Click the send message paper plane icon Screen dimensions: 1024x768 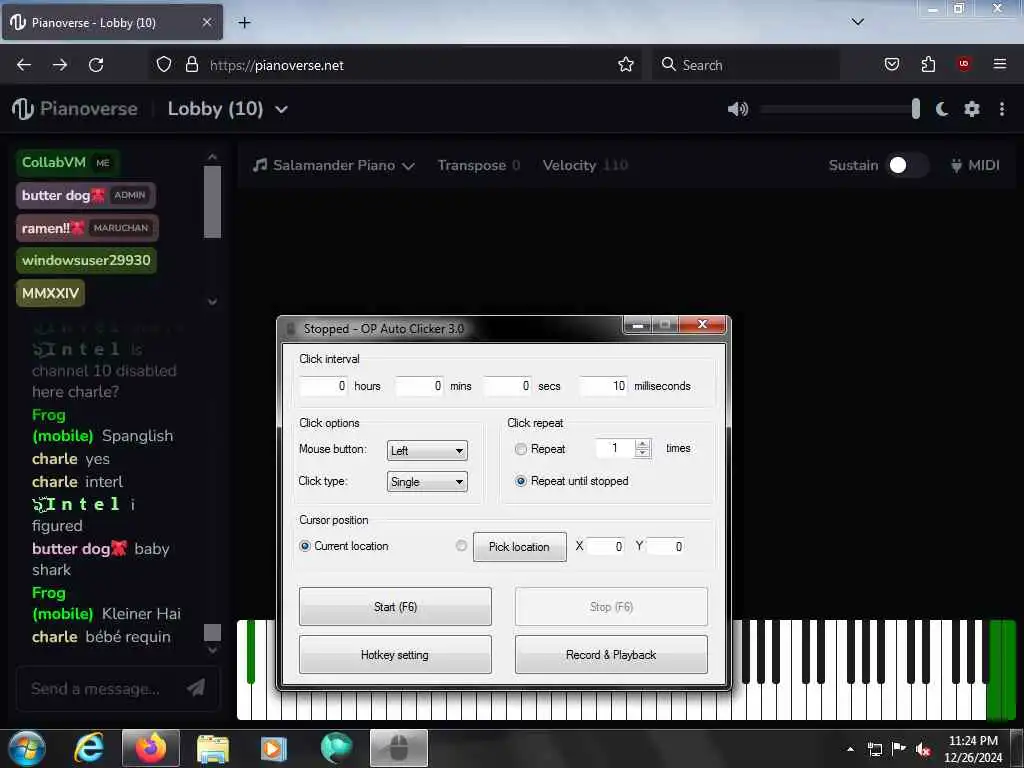point(195,687)
